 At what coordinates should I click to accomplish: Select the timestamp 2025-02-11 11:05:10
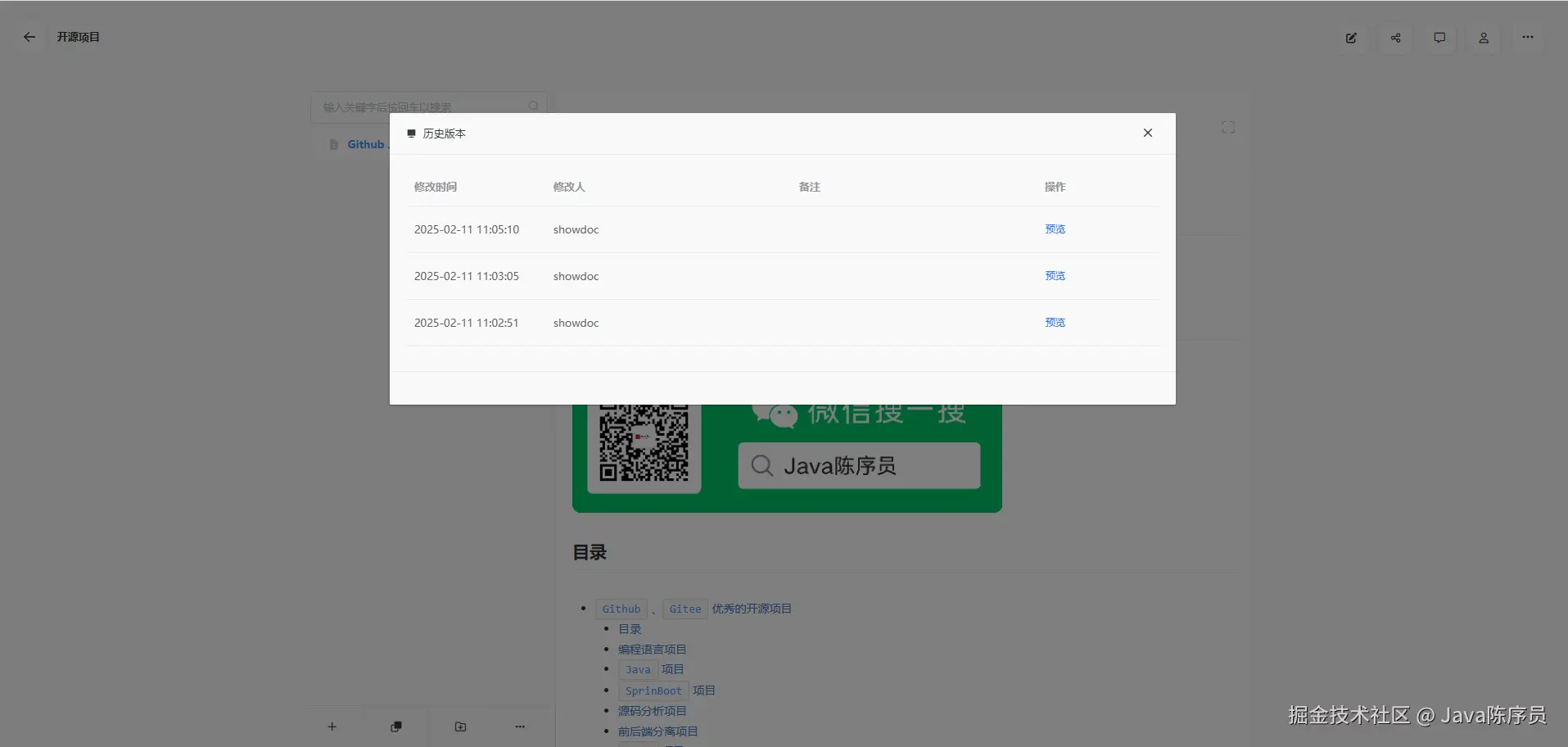coord(467,229)
